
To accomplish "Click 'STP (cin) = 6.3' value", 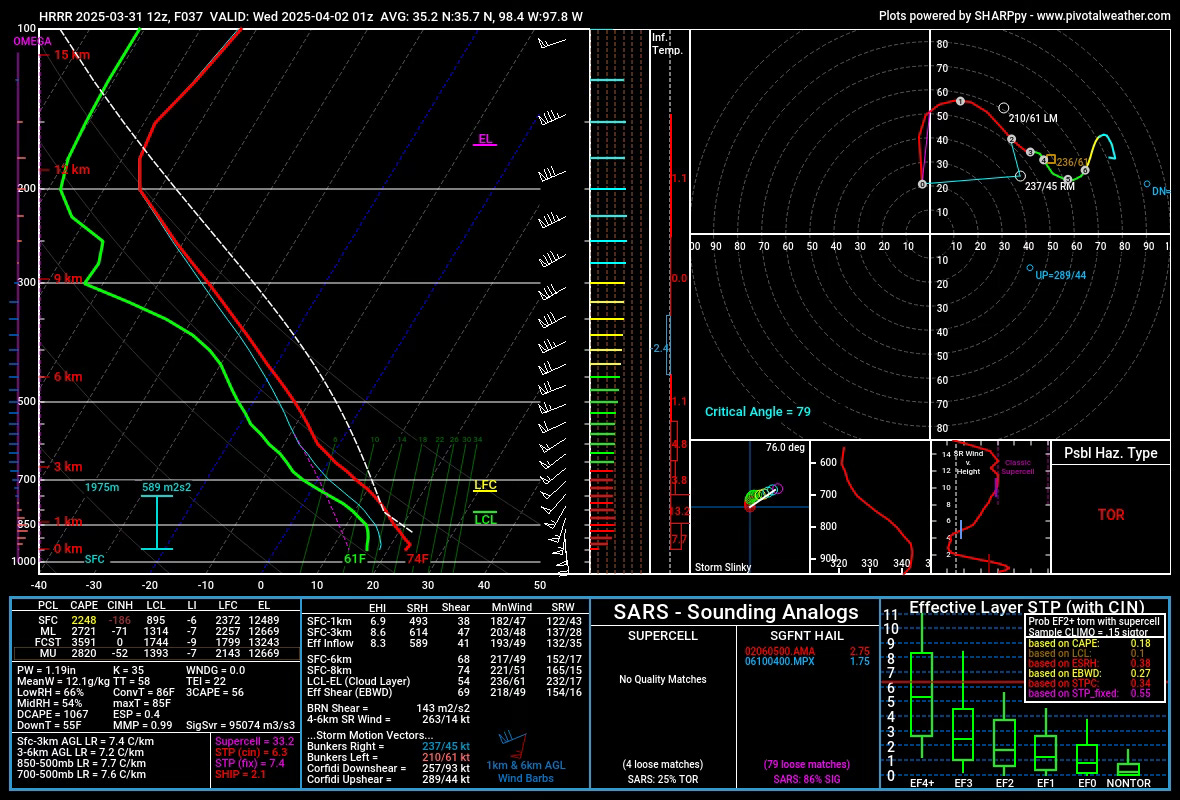I will pyautogui.click(x=251, y=753).
